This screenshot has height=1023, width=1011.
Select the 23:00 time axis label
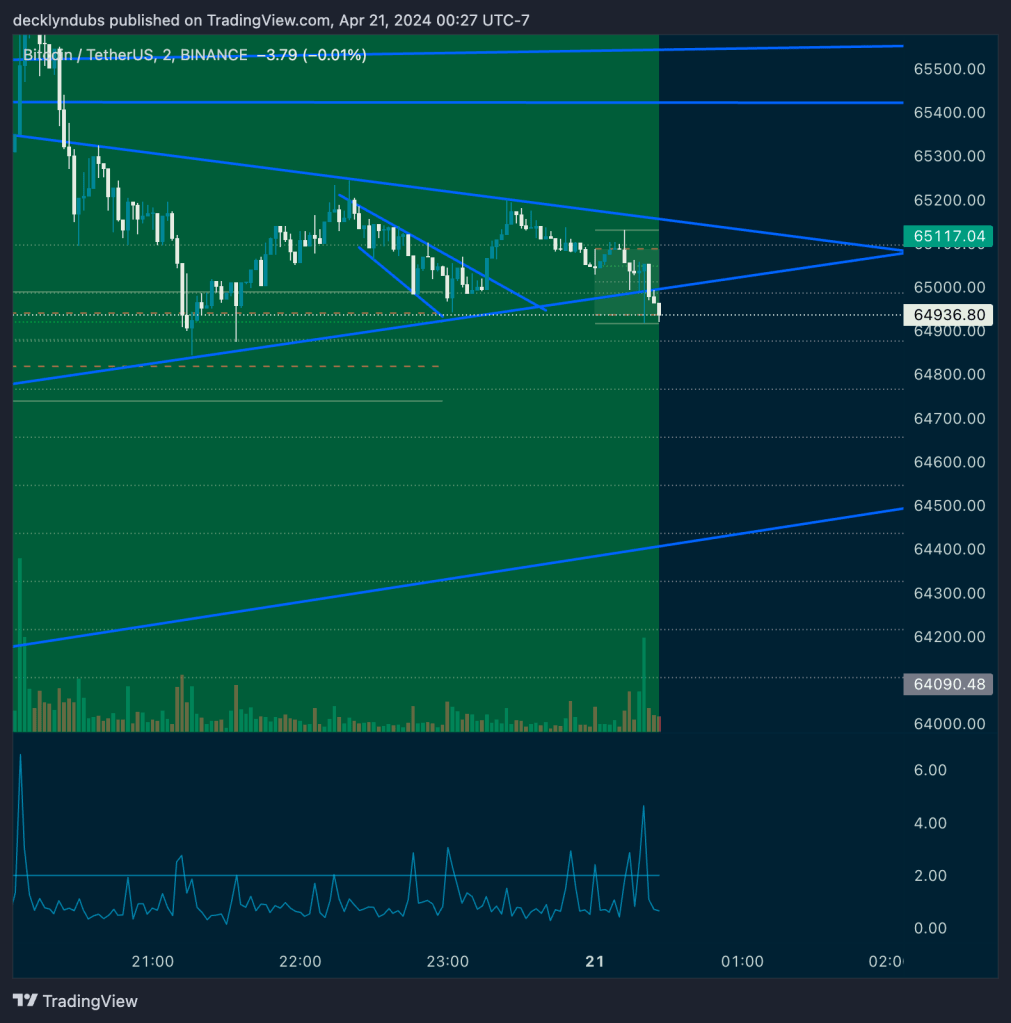coord(447,961)
